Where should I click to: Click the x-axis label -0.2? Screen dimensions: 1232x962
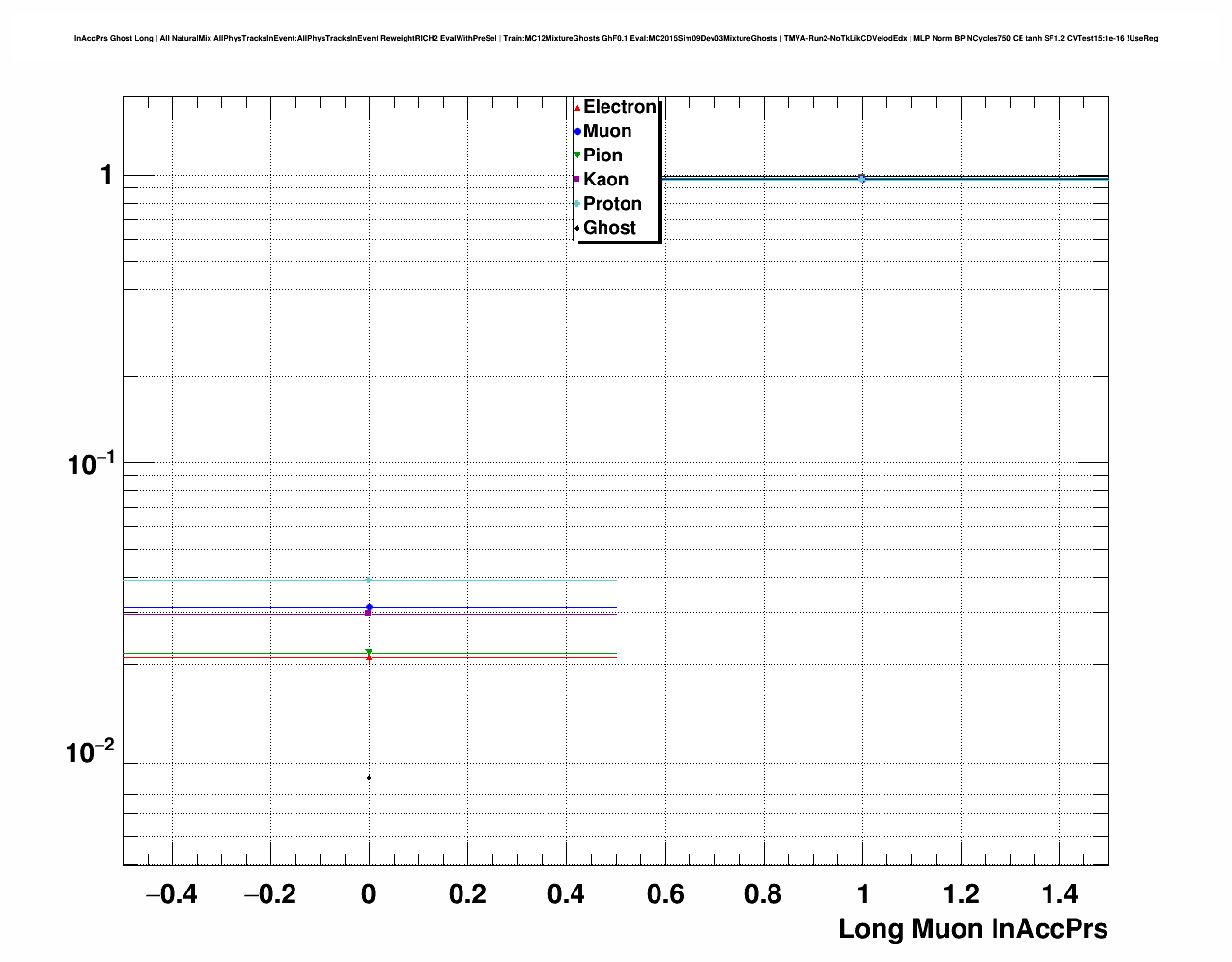point(270,894)
